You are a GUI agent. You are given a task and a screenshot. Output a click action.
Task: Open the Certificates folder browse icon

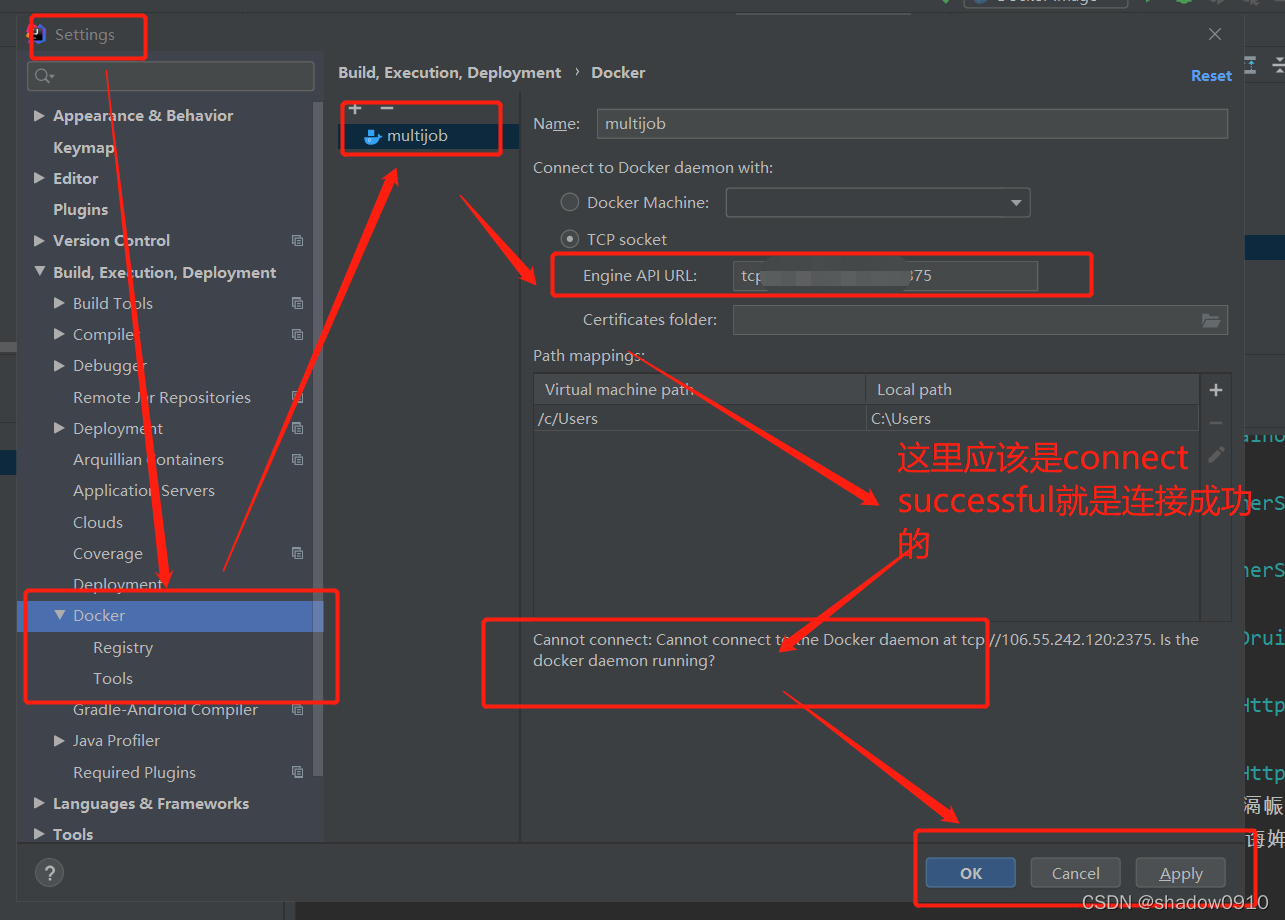coord(1211,320)
